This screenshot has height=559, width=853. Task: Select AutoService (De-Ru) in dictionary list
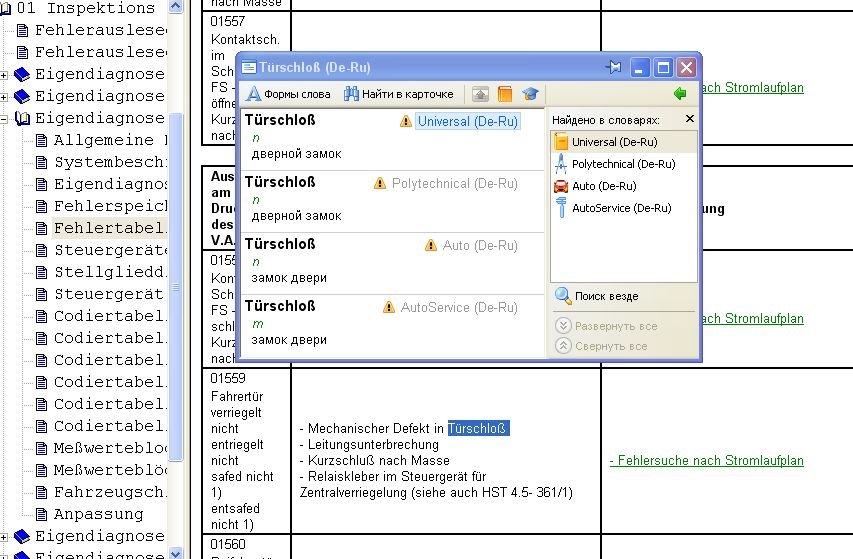click(x=623, y=208)
